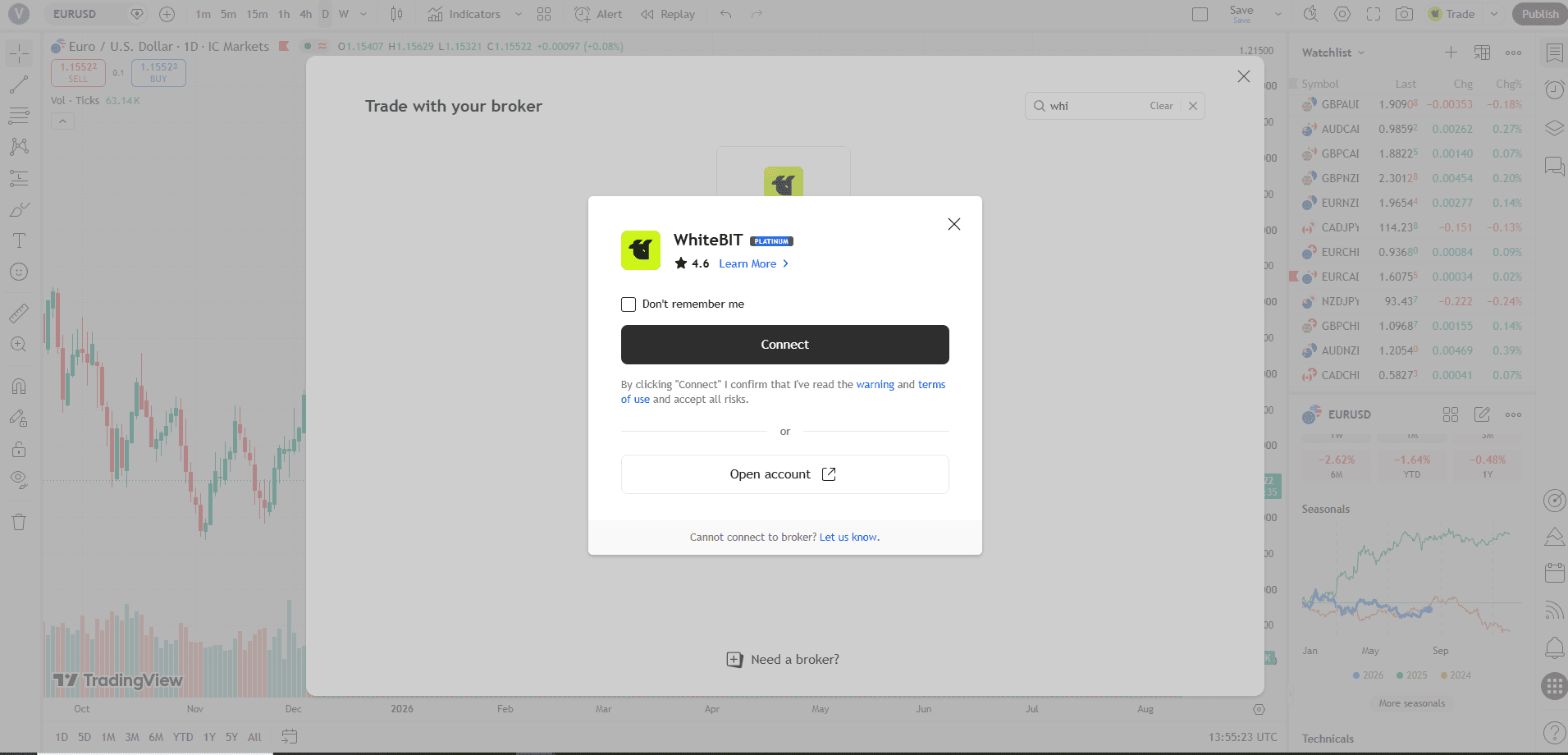Open the emoji and icons tool
Viewport: 1568px width, 755px height.
[19, 272]
